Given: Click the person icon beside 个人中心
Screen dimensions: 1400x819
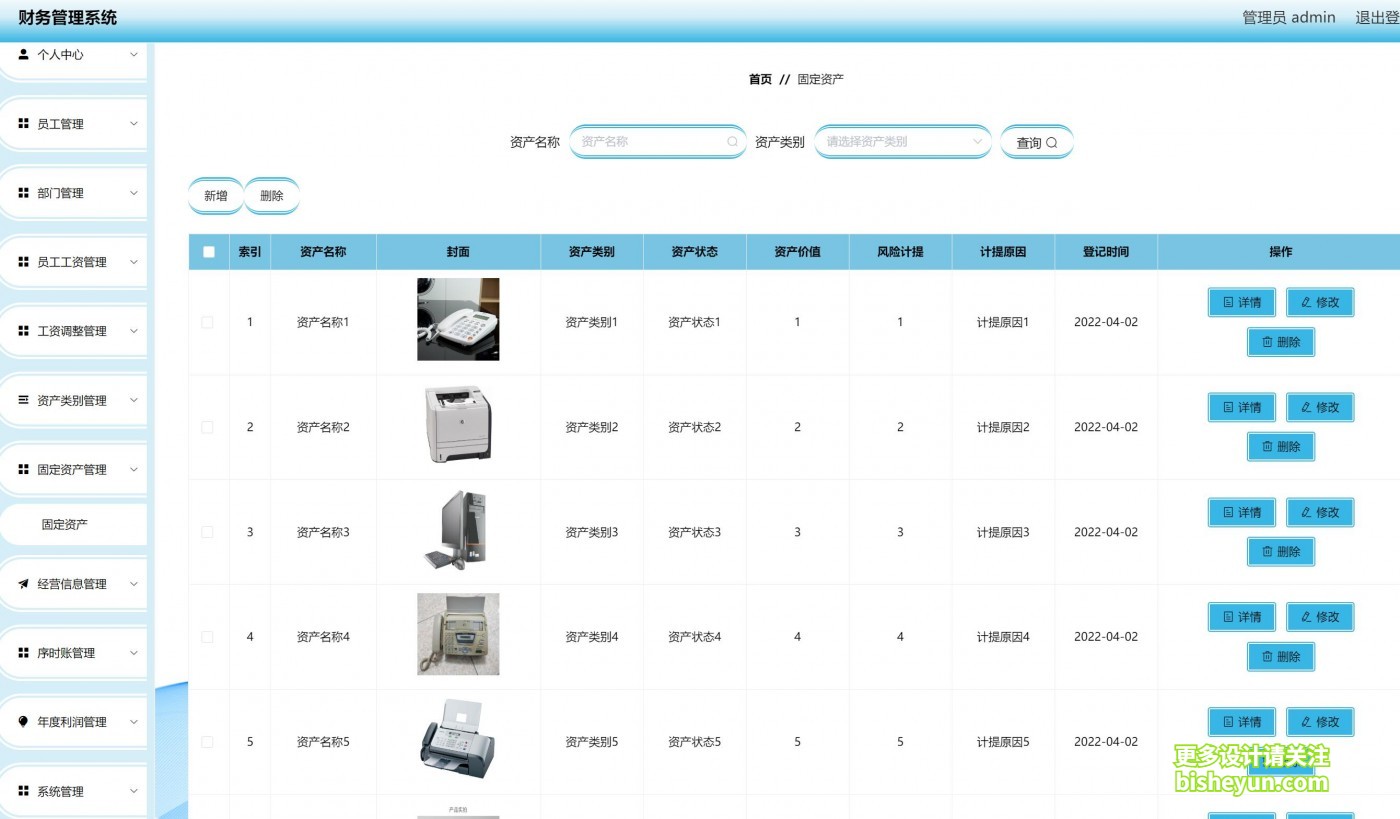Looking at the screenshot, I should (x=24, y=55).
